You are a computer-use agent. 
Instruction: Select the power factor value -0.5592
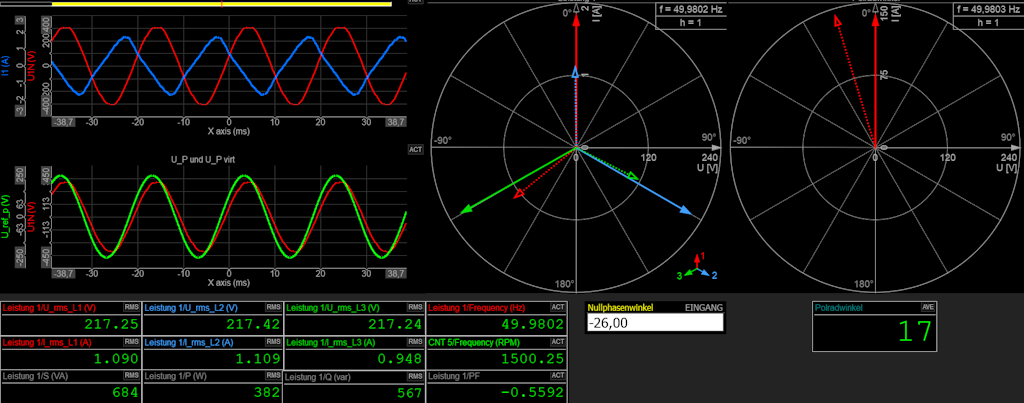point(532,393)
